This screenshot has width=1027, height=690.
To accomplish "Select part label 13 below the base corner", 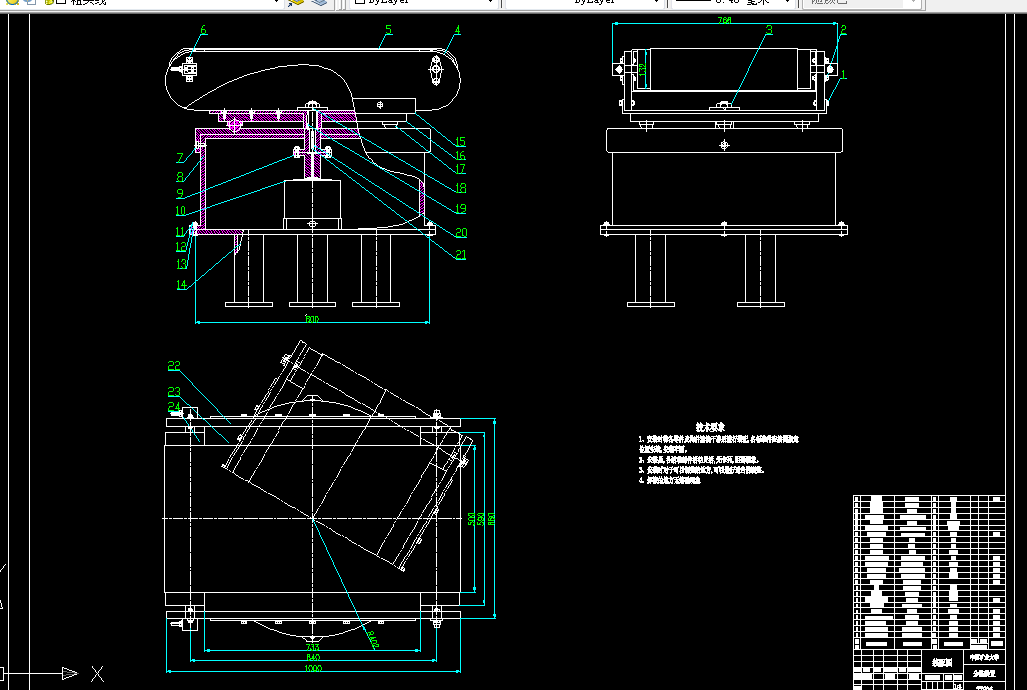I will tap(181, 264).
